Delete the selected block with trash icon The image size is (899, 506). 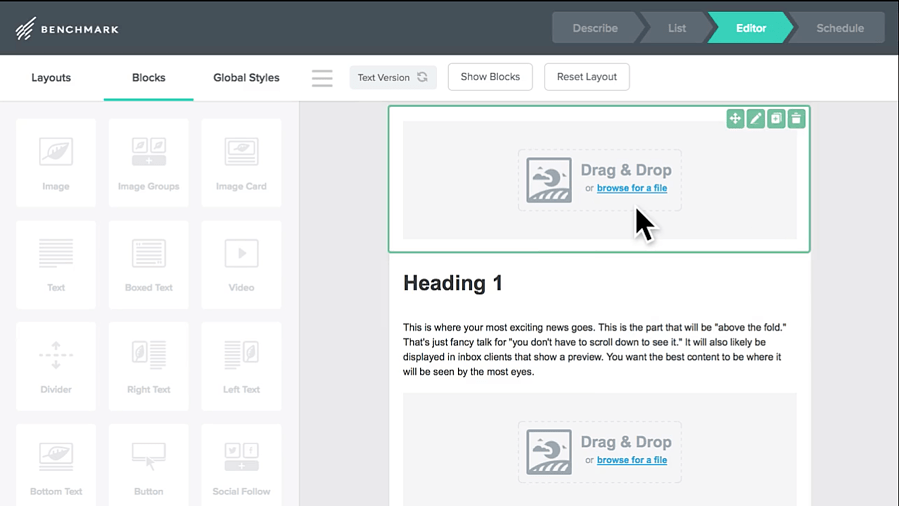[796, 119]
